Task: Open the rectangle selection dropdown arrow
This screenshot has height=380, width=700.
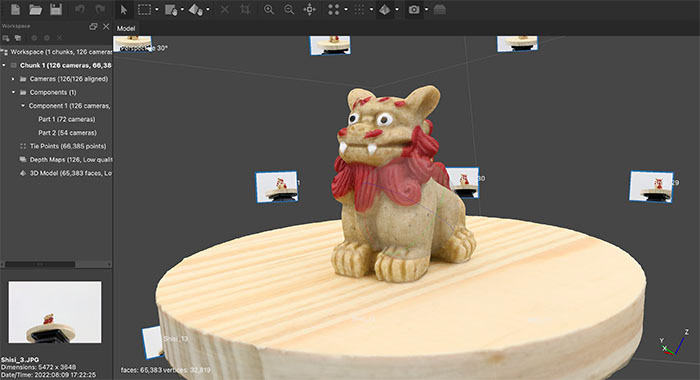Action: [157, 9]
